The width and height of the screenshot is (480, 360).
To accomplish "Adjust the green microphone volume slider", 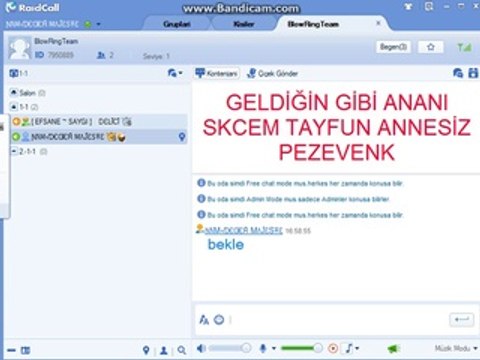I will tap(302, 348).
